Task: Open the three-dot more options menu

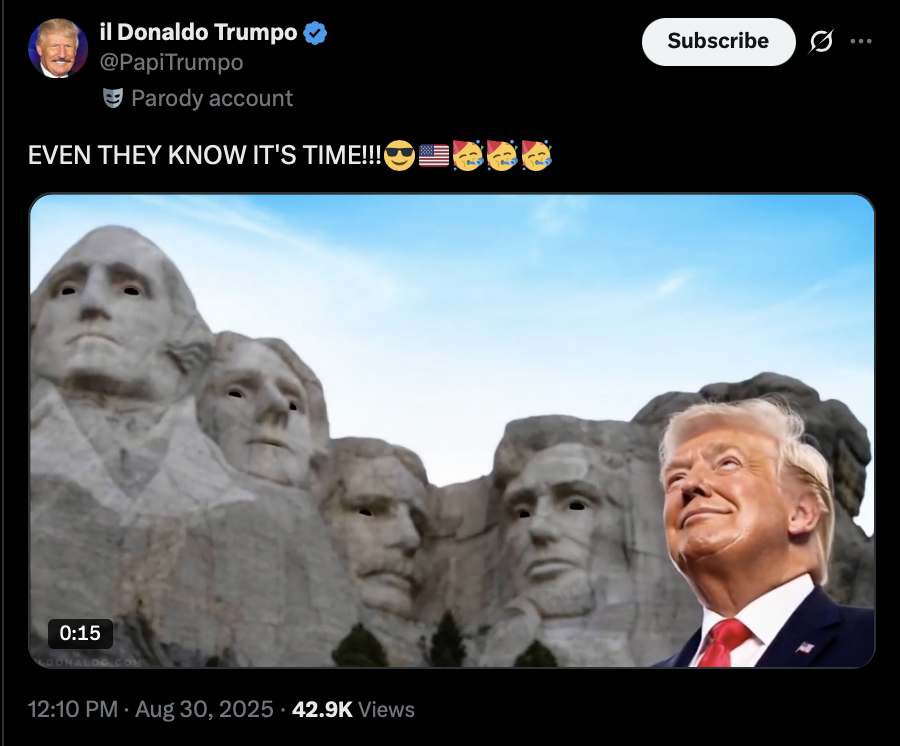Action: [x=861, y=41]
